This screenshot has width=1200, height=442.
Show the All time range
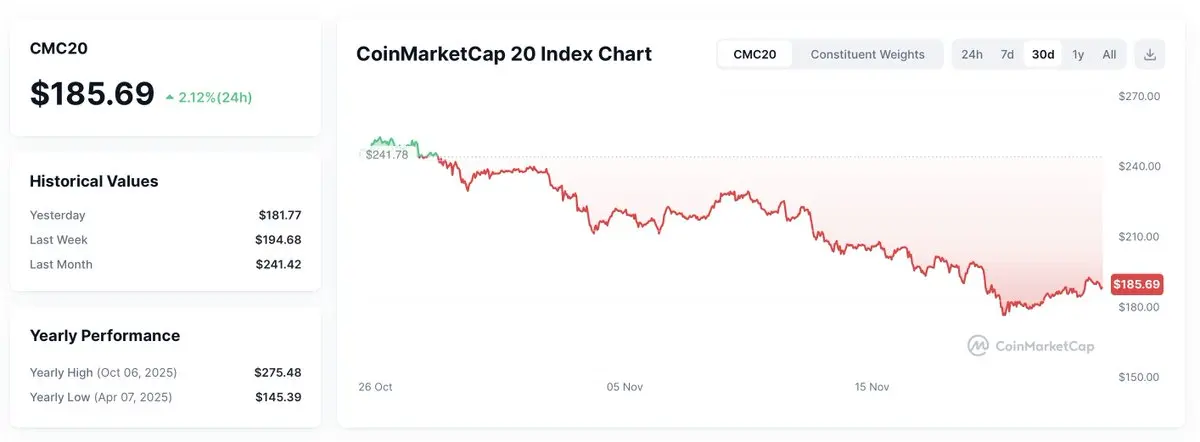point(1109,54)
